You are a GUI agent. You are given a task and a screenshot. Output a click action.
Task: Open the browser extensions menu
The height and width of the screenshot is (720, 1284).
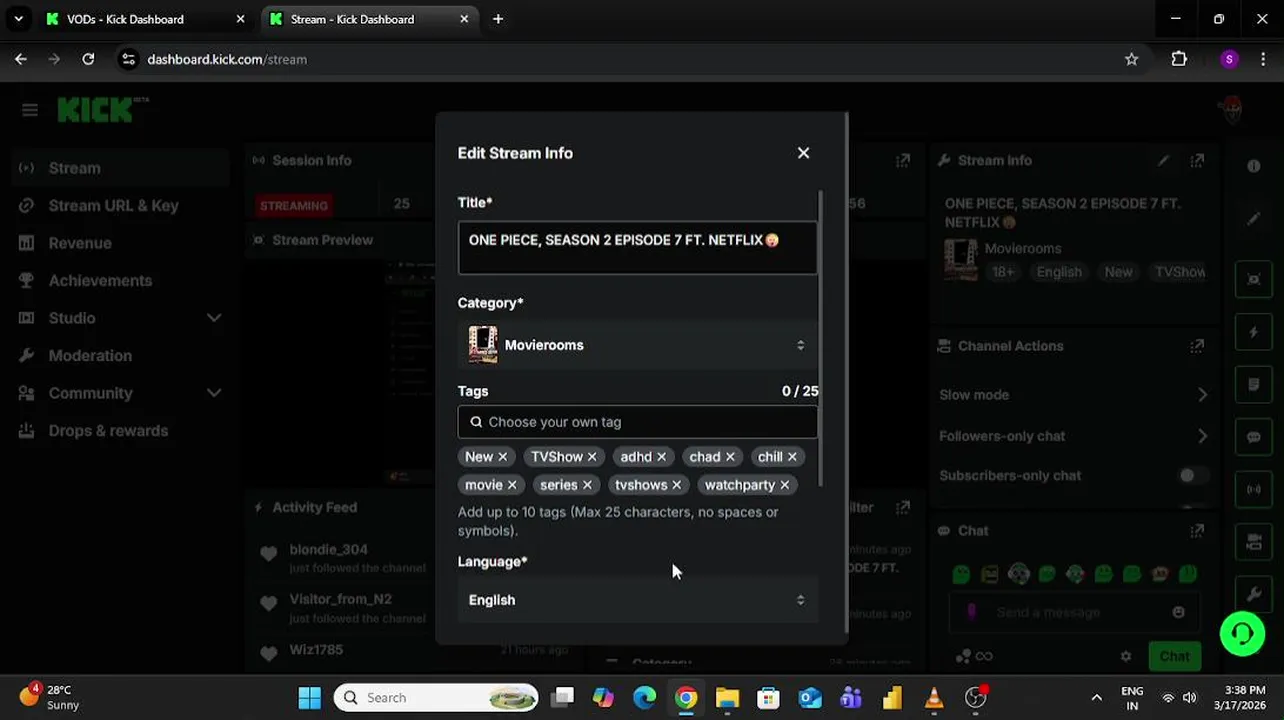coord(1179,59)
